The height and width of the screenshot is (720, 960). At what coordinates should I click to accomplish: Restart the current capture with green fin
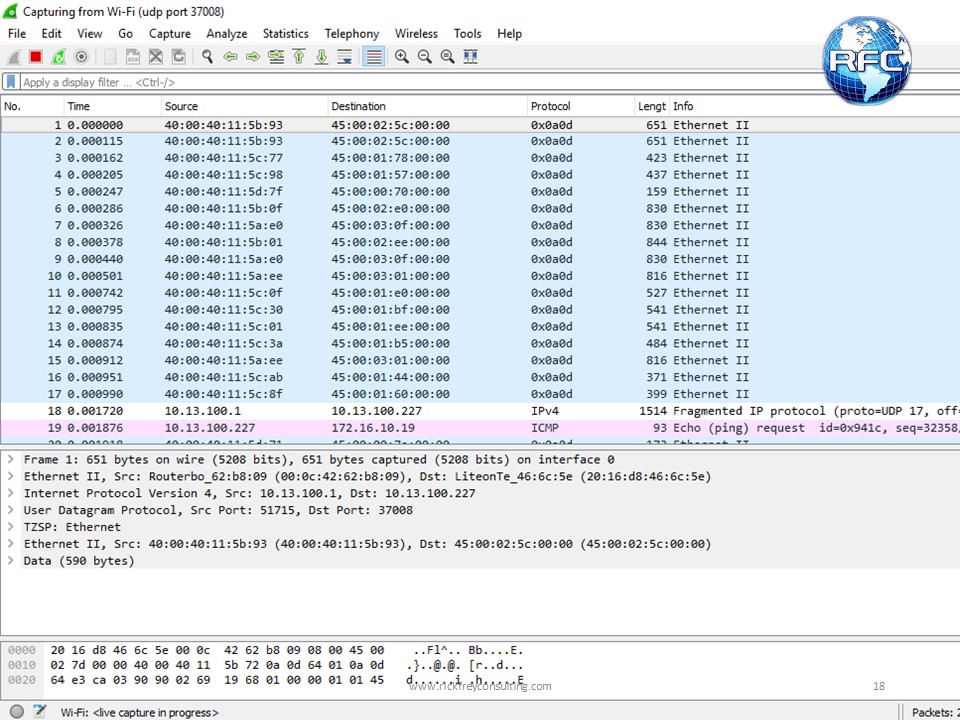click(x=58, y=57)
